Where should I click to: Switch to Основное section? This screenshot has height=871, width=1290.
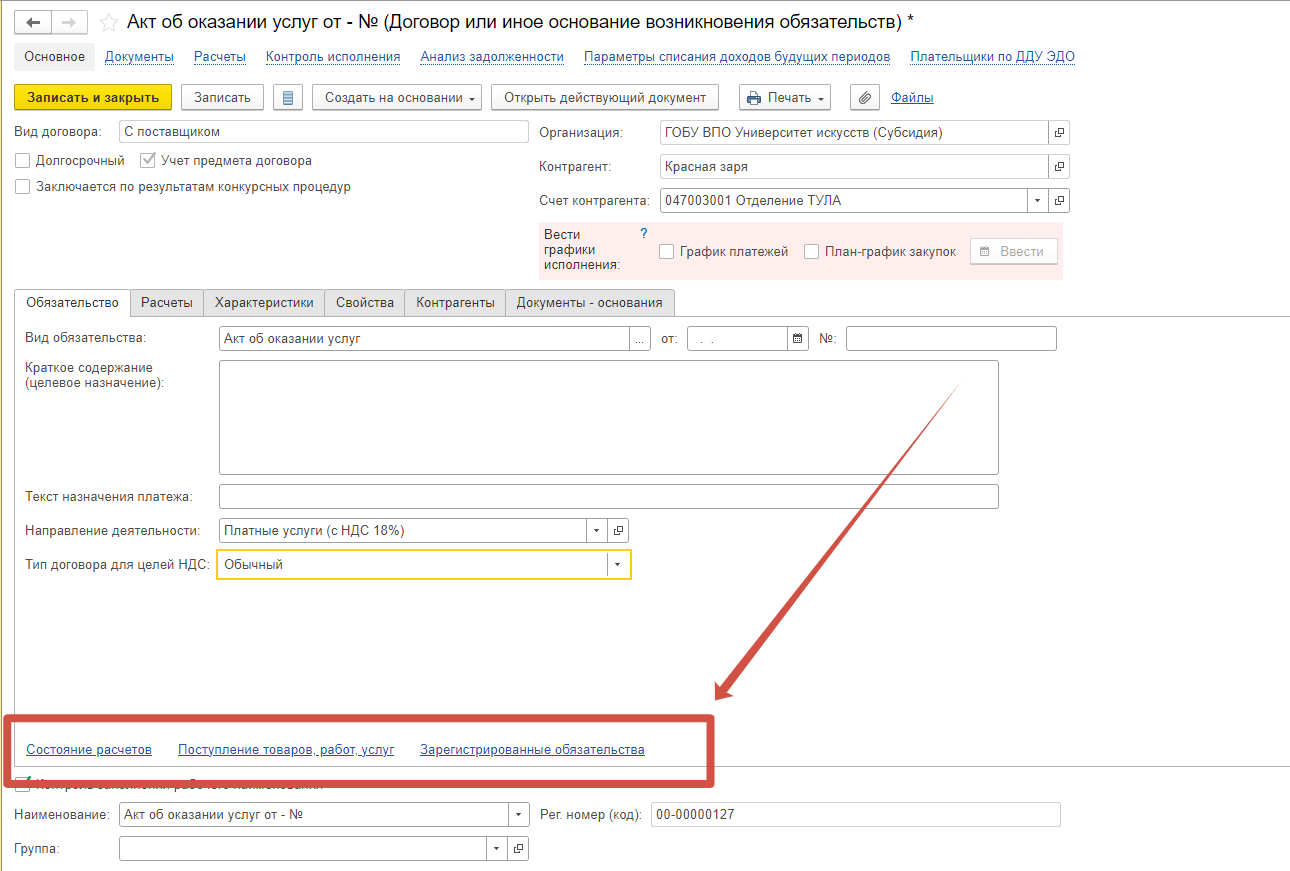pyautogui.click(x=55, y=57)
